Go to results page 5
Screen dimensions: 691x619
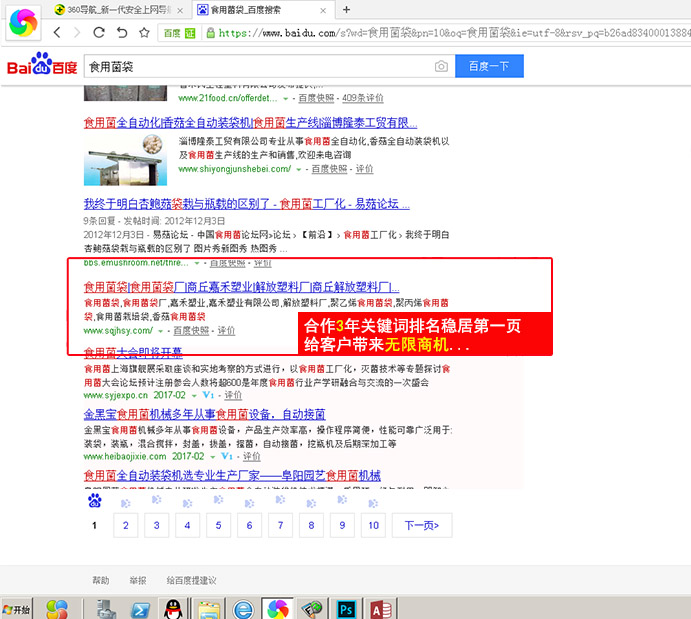coord(218,525)
